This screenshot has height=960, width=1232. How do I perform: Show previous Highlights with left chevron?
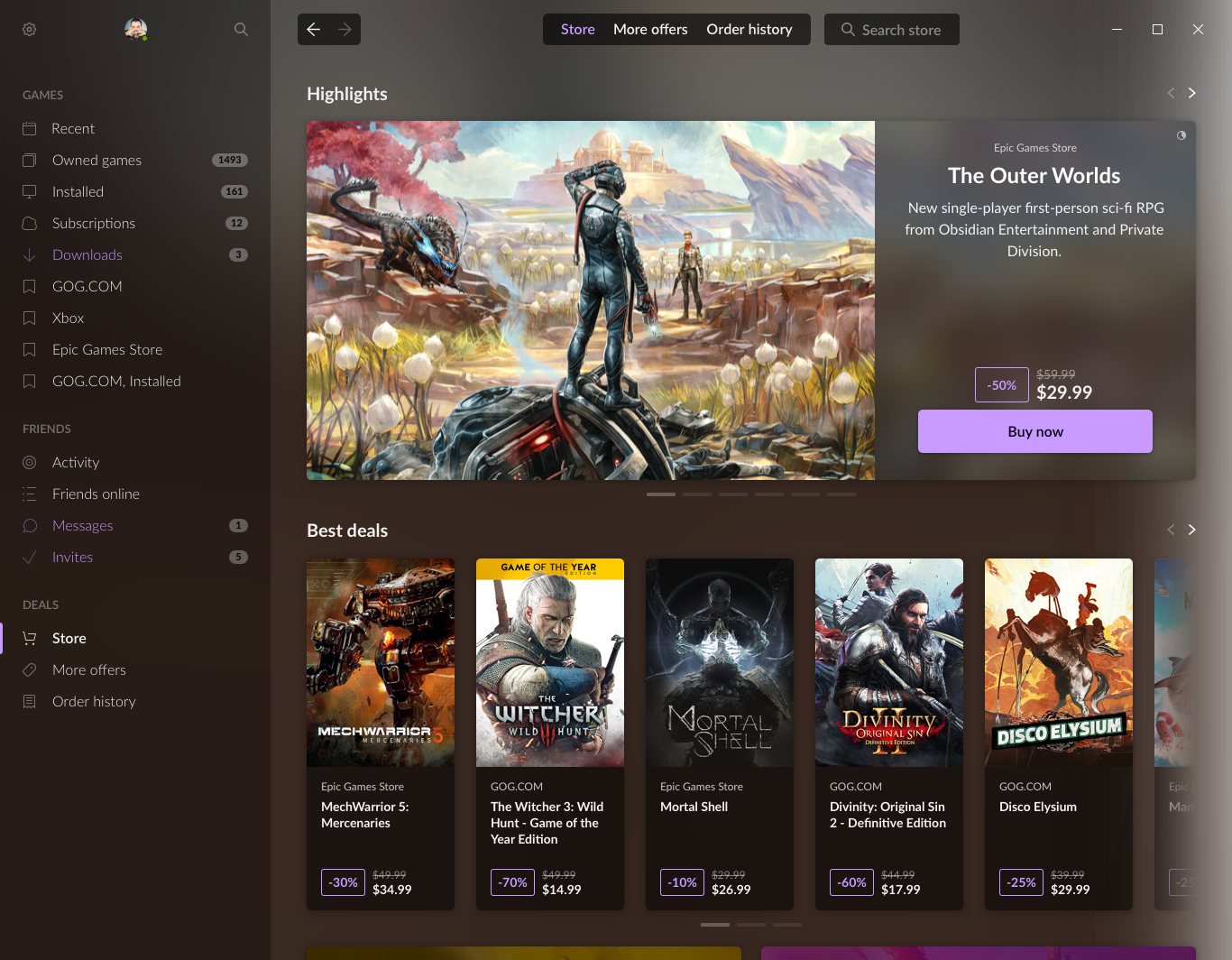(1171, 93)
